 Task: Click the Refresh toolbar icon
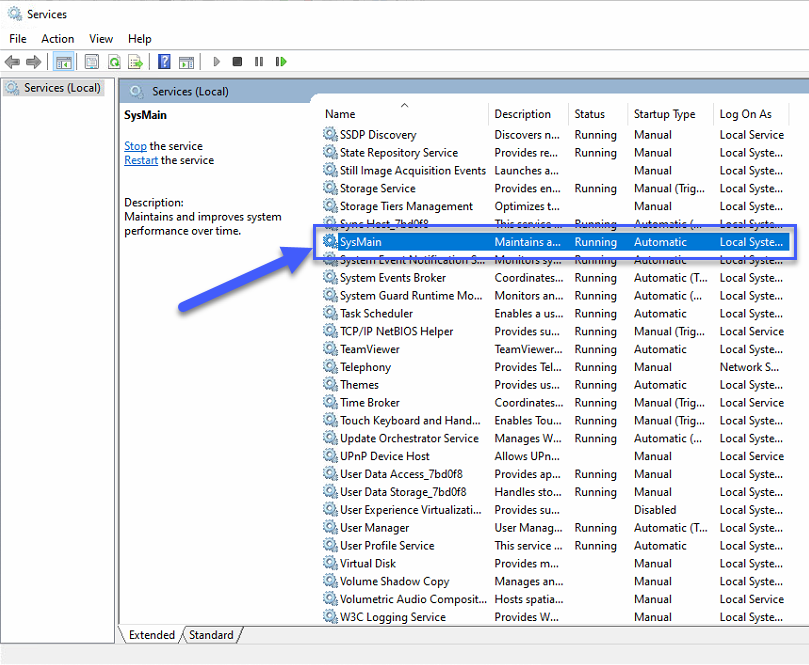(114, 62)
